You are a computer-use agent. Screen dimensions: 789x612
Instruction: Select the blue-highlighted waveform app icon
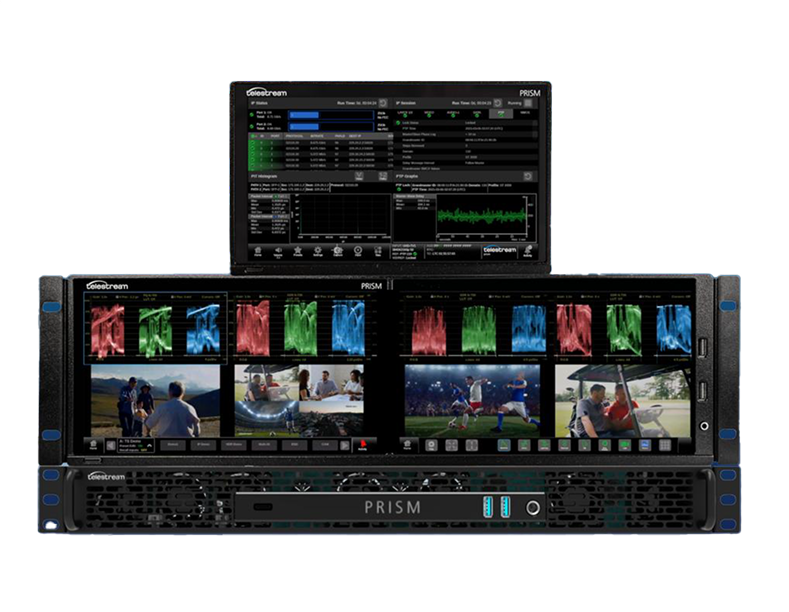[504, 445]
